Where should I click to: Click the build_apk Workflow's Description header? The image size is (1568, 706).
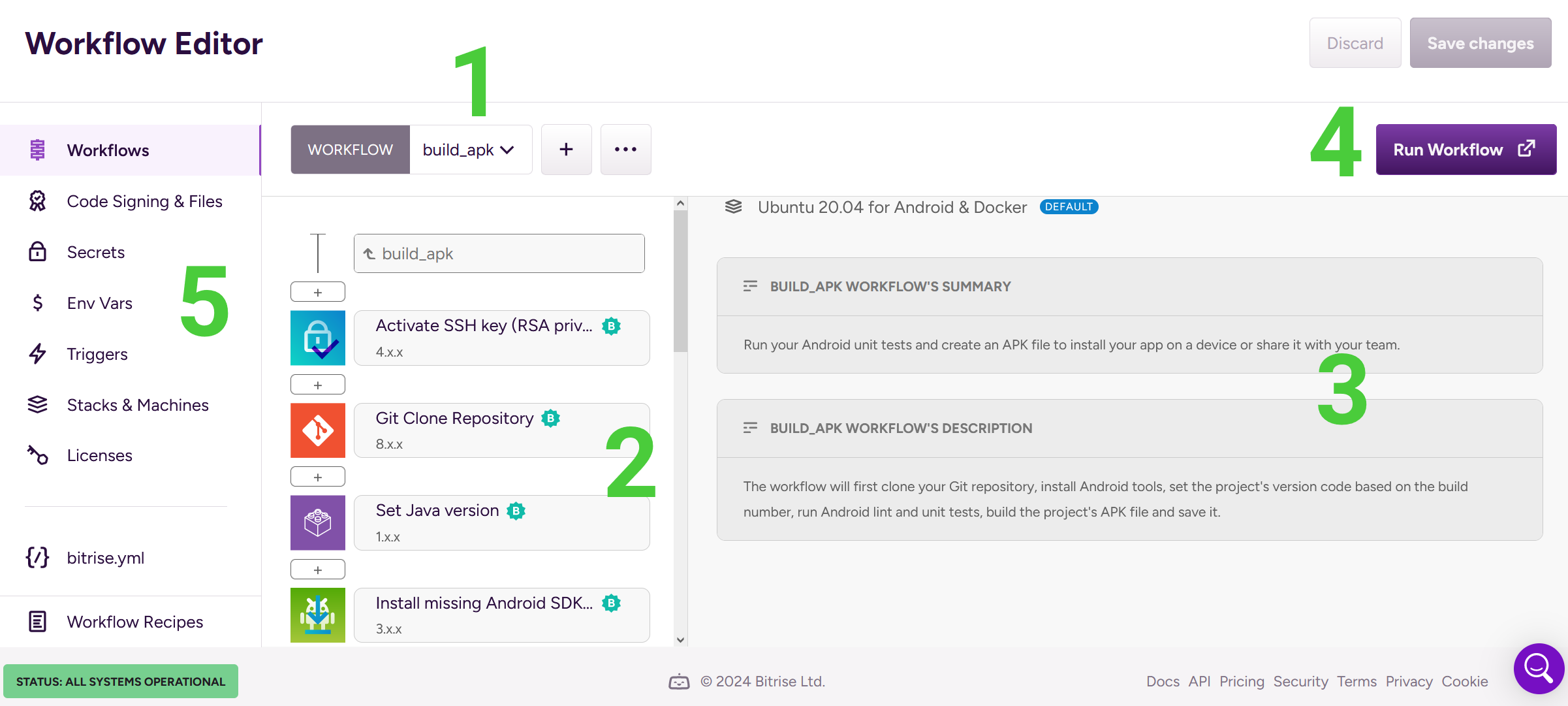click(1129, 428)
